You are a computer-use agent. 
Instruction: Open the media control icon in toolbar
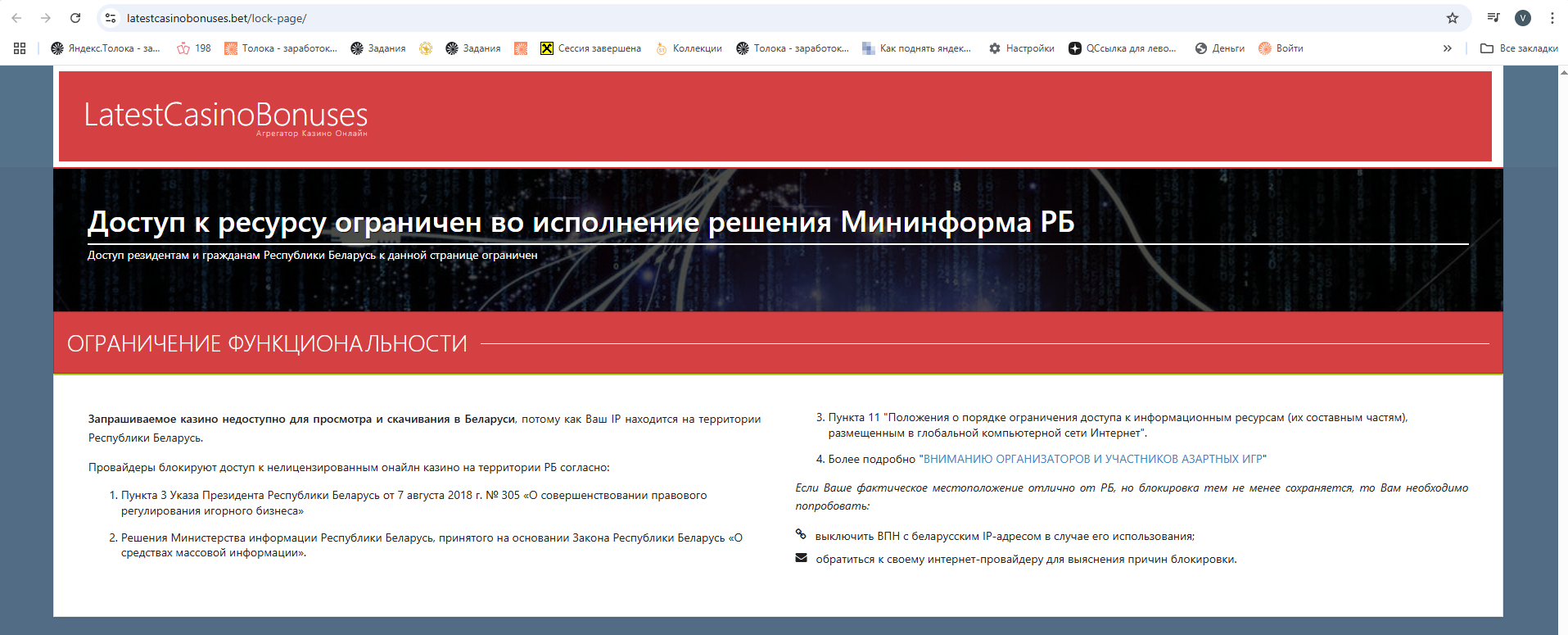(x=1493, y=18)
